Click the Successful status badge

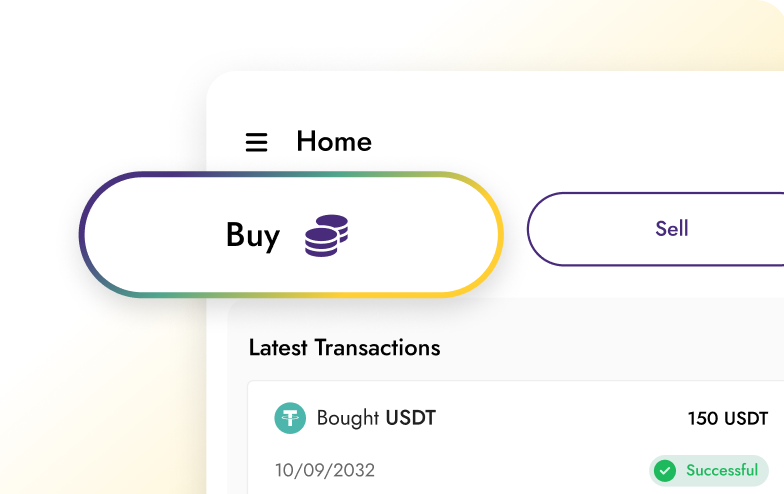709,470
